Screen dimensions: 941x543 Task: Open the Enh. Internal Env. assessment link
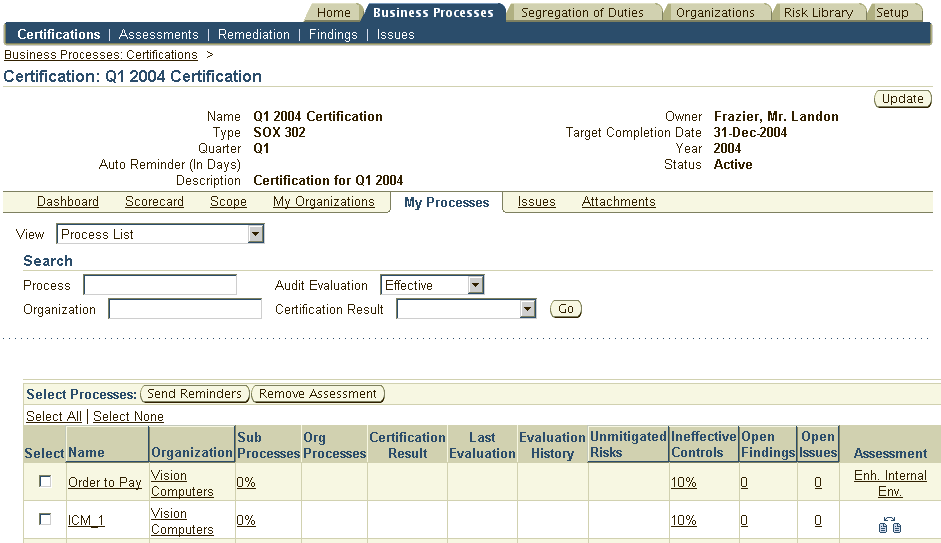click(x=890, y=483)
